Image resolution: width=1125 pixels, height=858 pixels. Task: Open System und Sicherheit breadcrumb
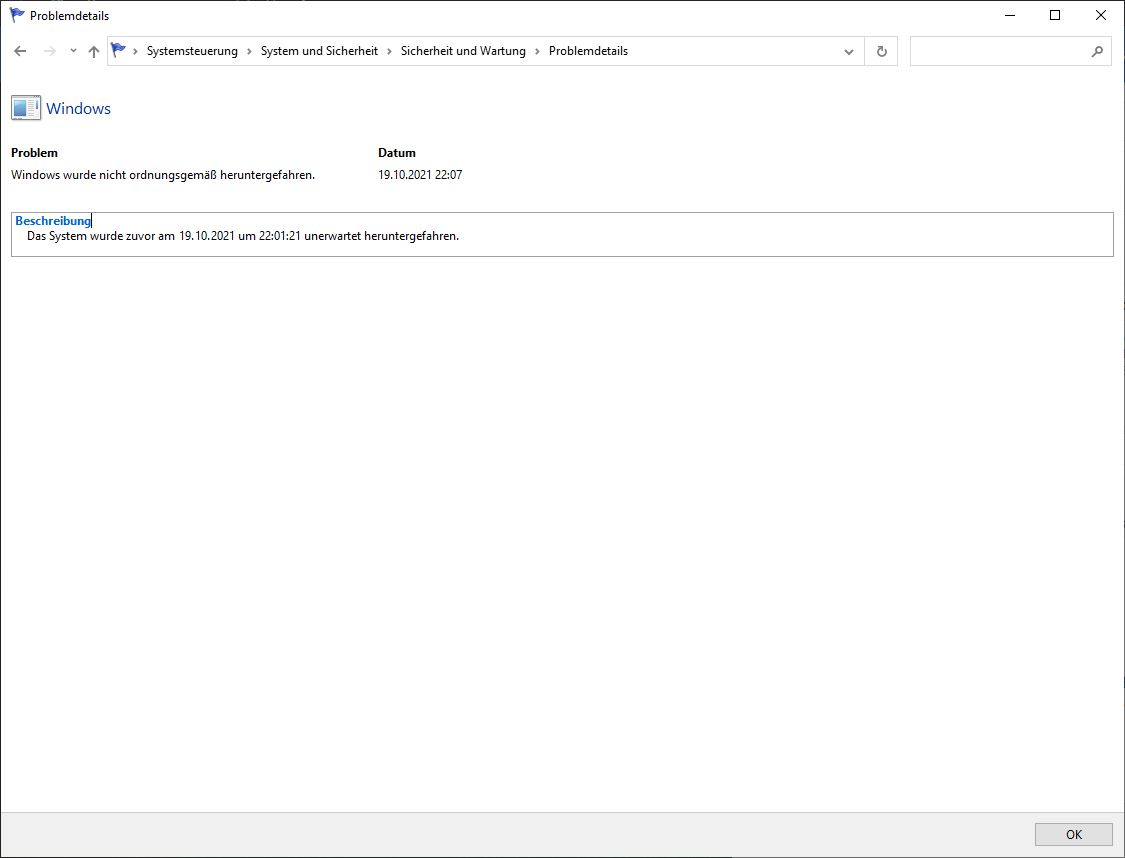(x=319, y=51)
